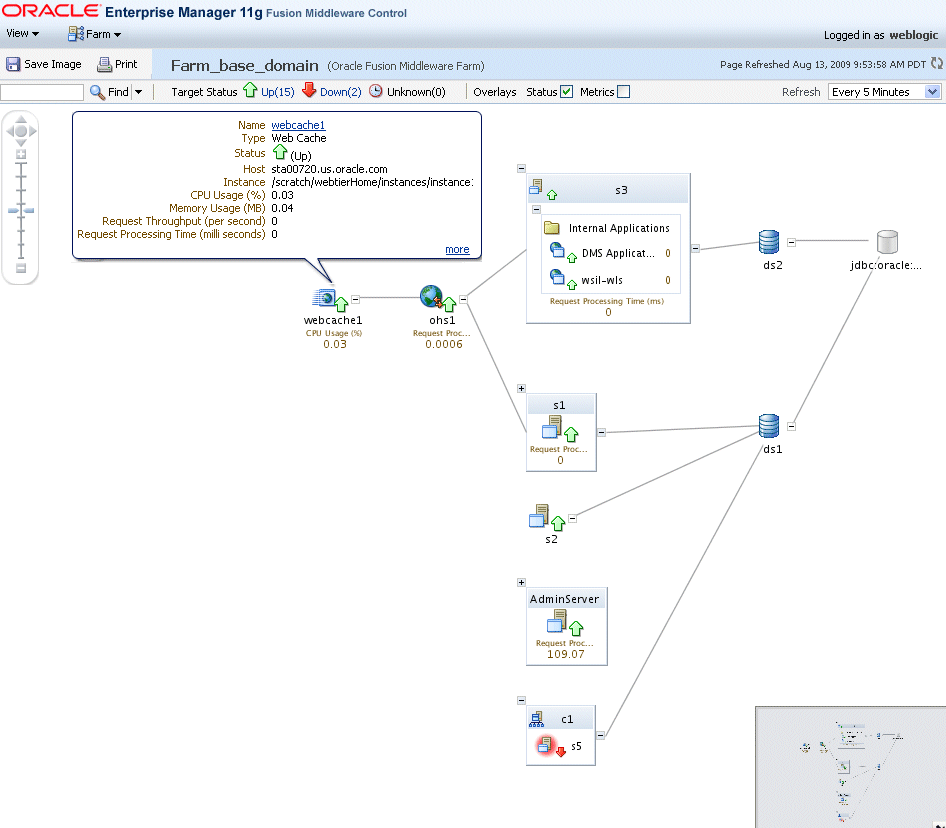
Task: Collapse the ds2 connector
Action: [x=792, y=242]
